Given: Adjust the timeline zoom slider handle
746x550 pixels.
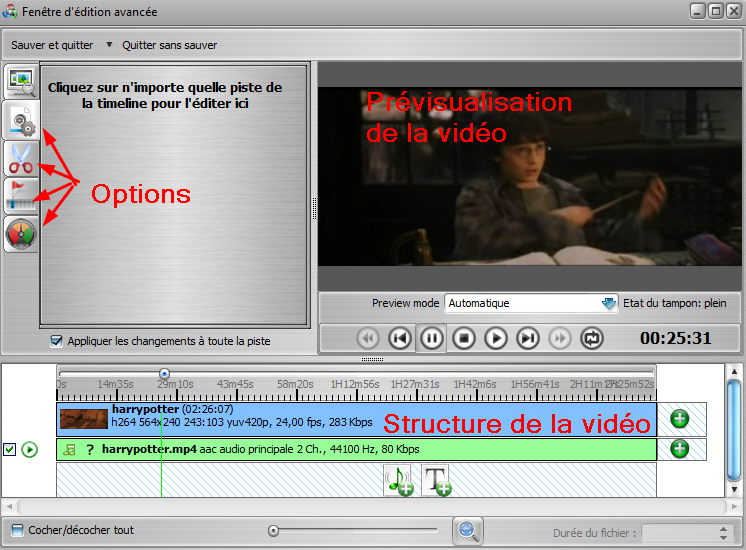Looking at the screenshot, I should coord(274,530).
